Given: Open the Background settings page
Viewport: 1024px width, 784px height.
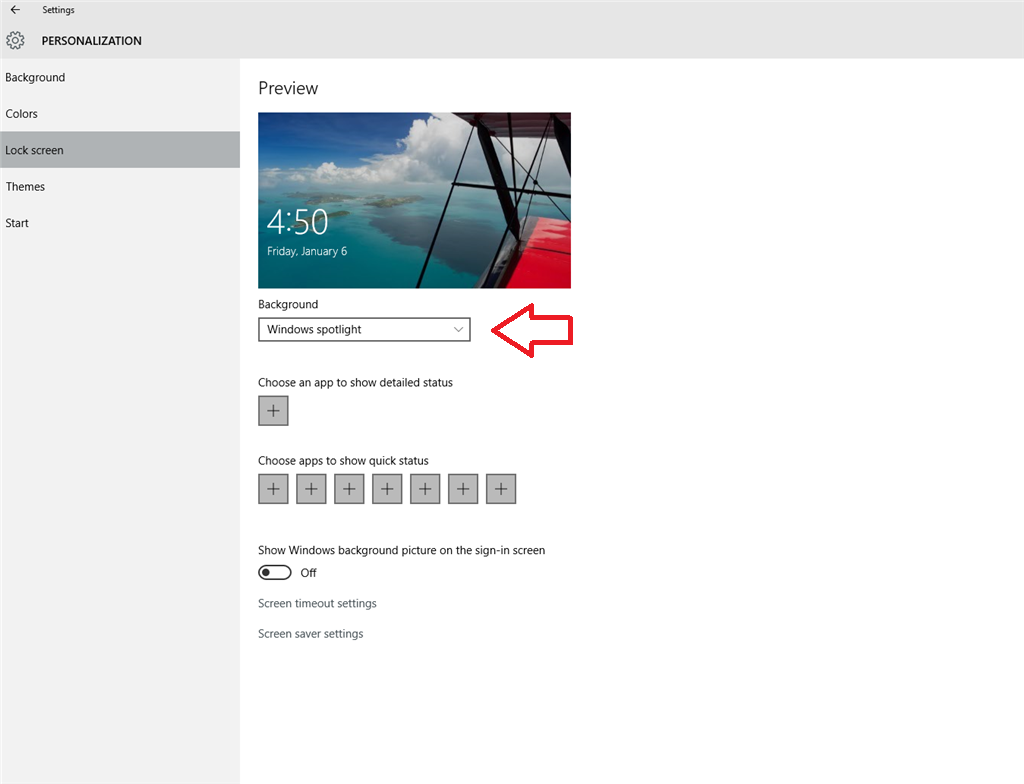Looking at the screenshot, I should click(120, 77).
